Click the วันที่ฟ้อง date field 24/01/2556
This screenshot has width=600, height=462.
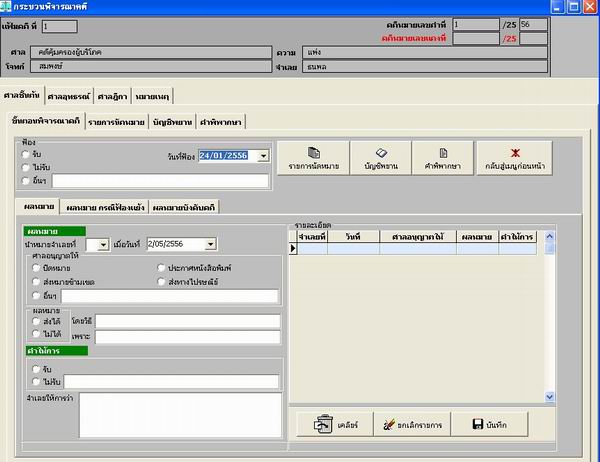227,156
